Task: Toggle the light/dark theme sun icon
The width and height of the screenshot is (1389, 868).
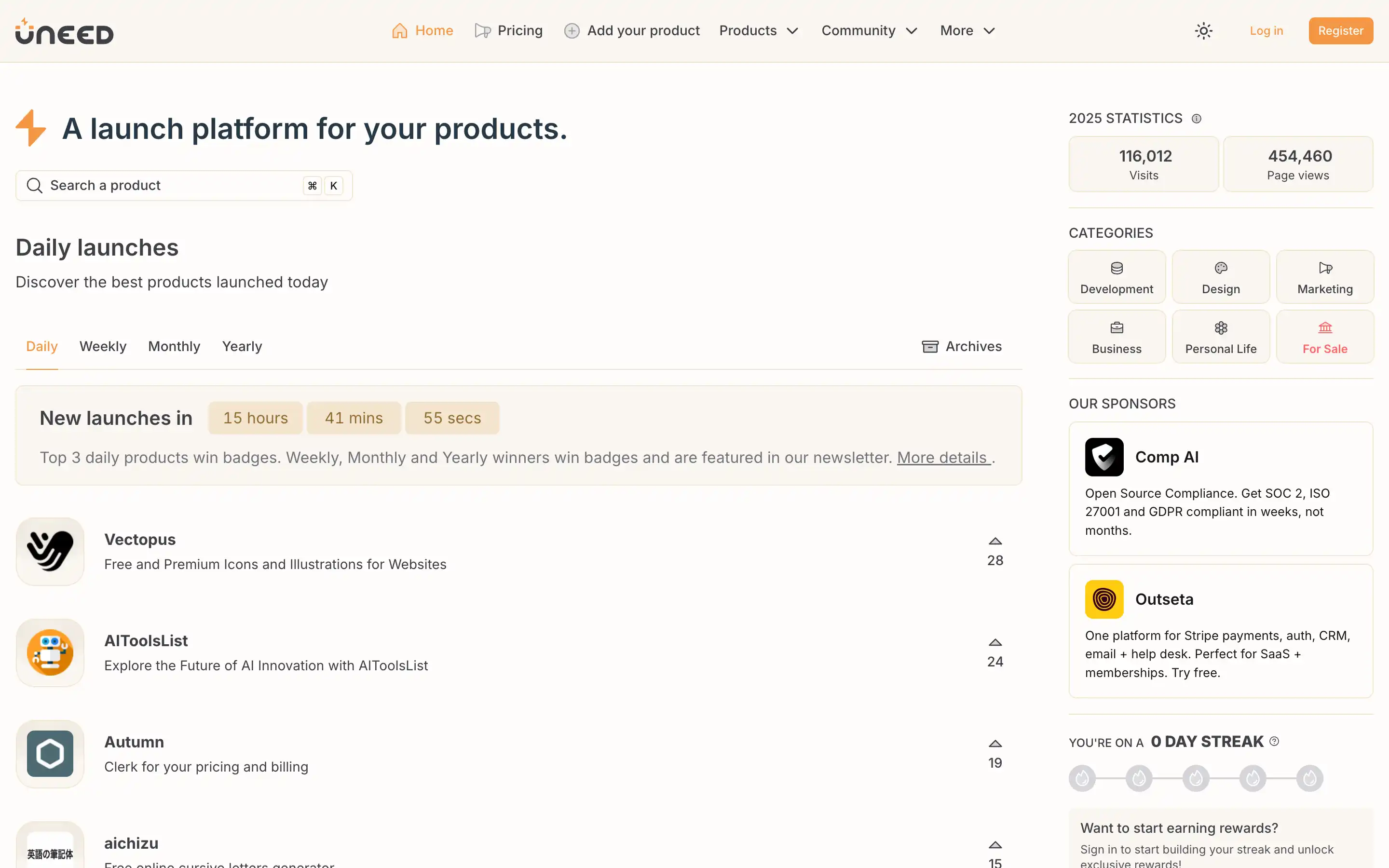Action: (1204, 31)
